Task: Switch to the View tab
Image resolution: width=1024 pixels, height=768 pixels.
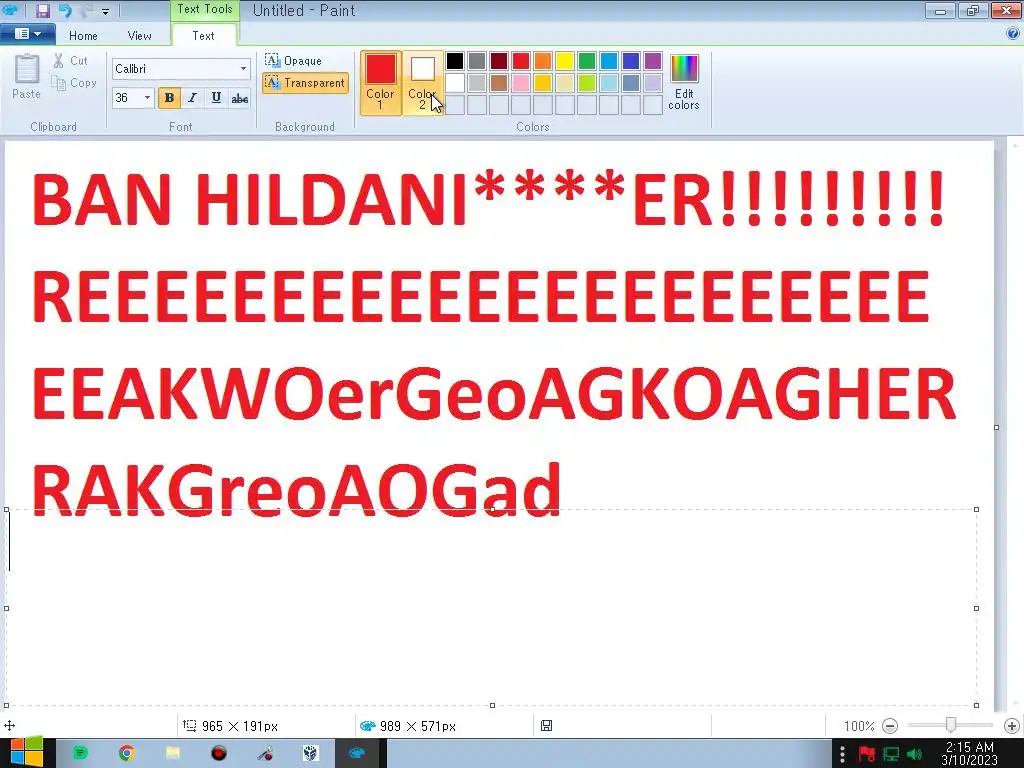Action: (x=139, y=36)
